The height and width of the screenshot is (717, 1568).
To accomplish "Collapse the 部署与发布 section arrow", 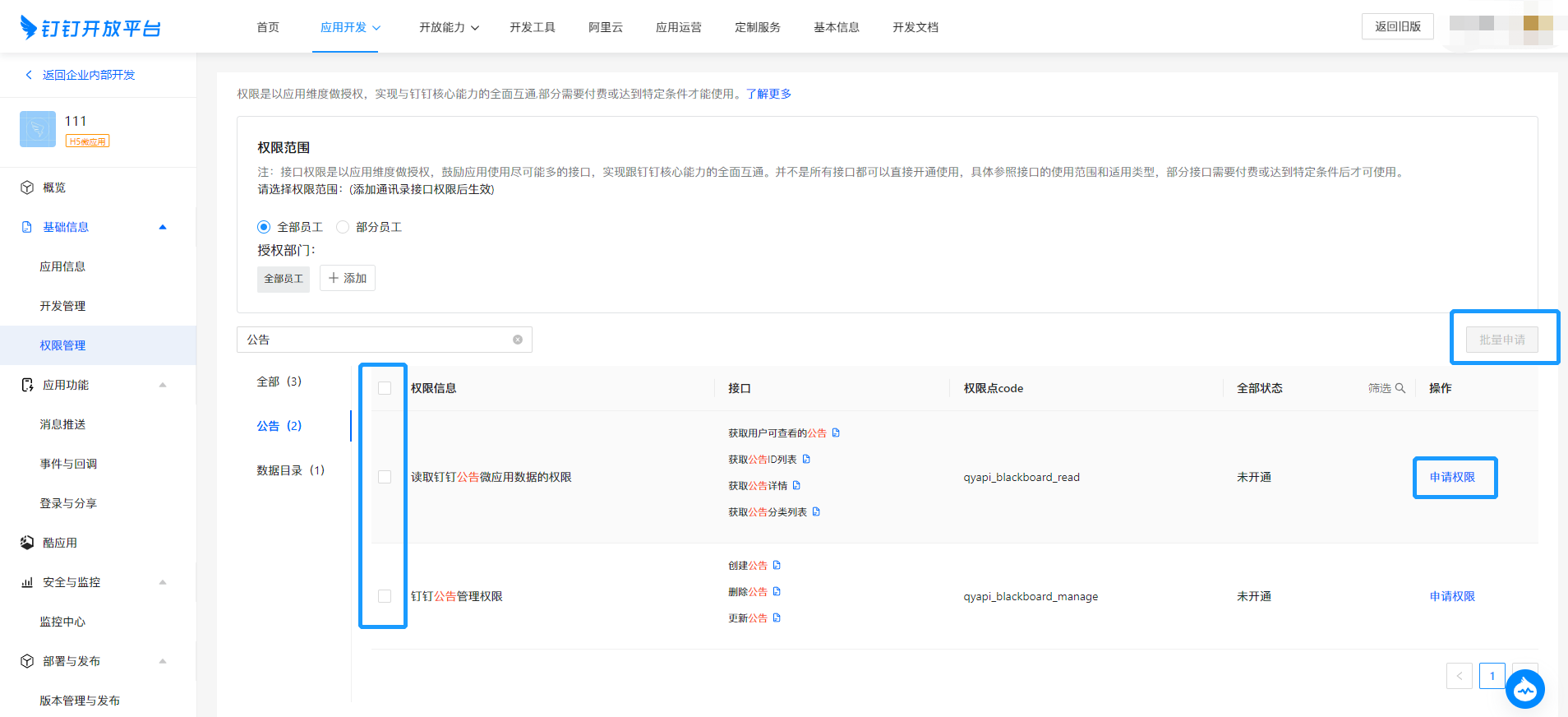I will tap(163, 661).
